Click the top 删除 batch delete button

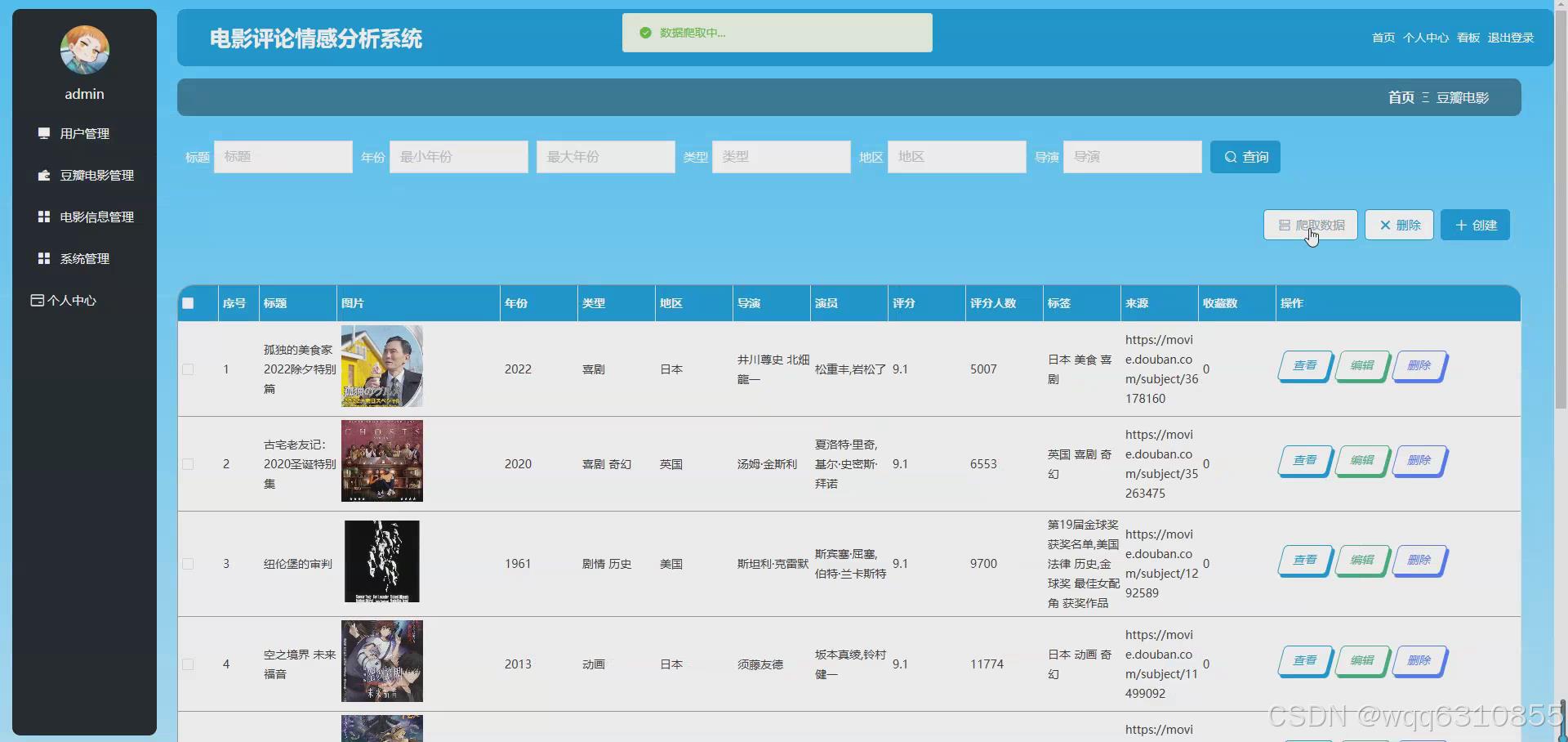point(1400,225)
